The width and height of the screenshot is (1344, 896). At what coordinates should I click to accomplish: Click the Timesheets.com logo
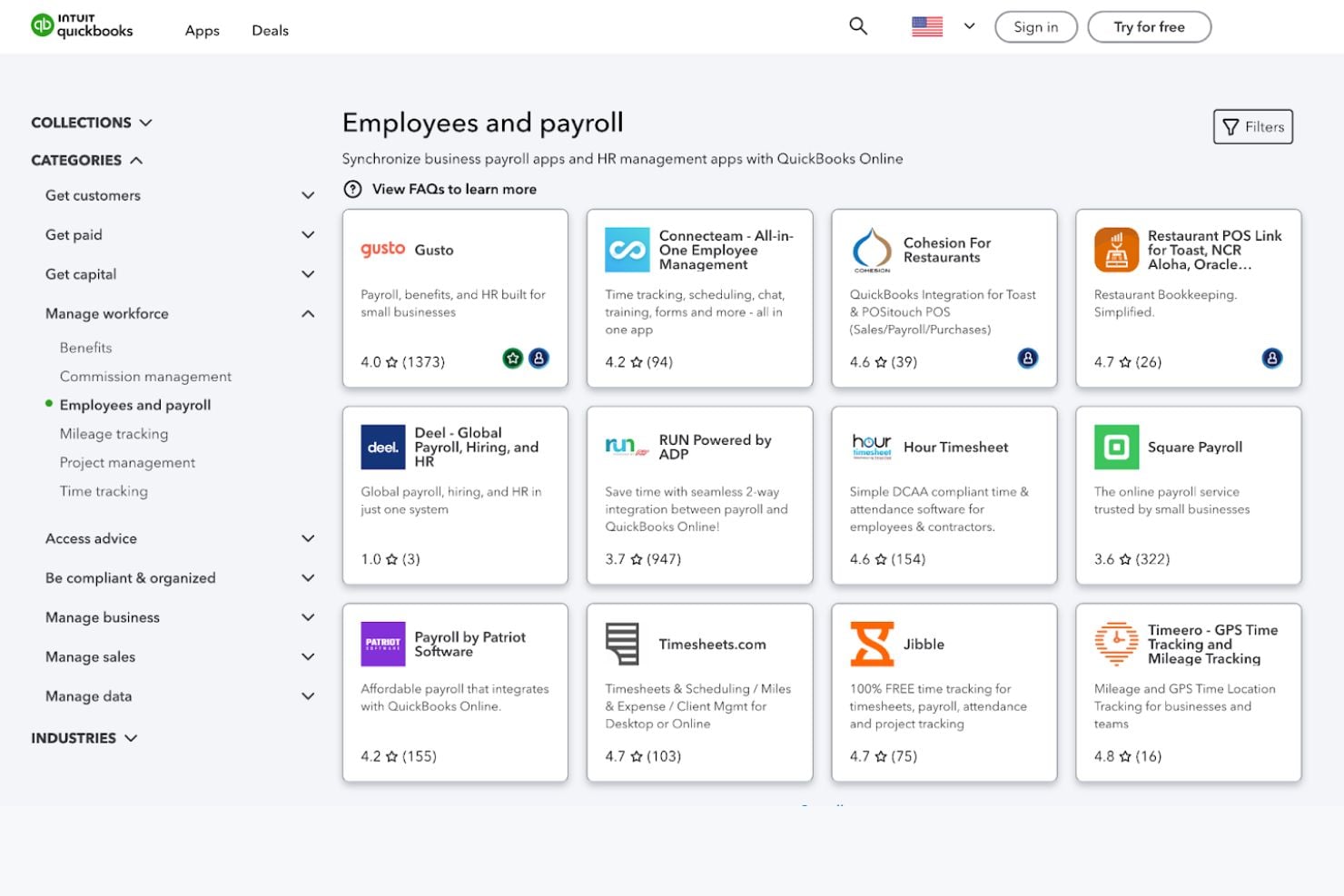tap(623, 644)
